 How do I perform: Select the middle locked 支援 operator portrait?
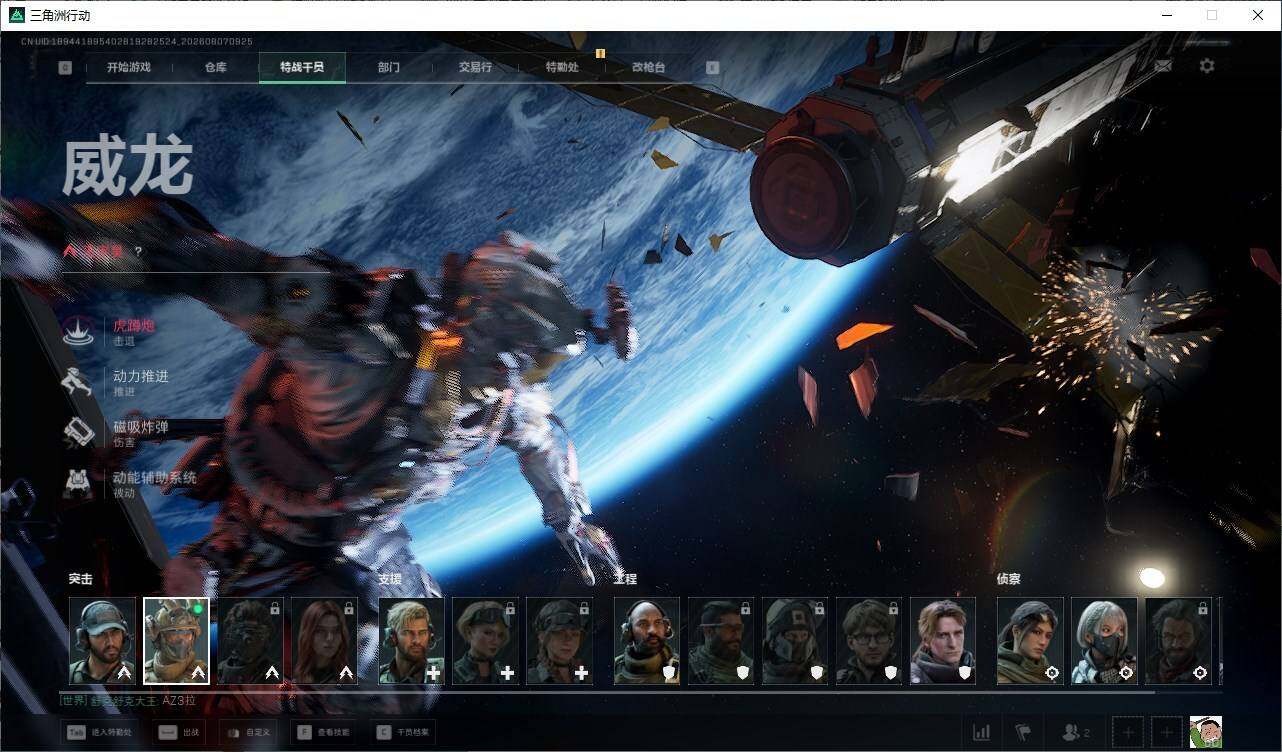point(485,641)
